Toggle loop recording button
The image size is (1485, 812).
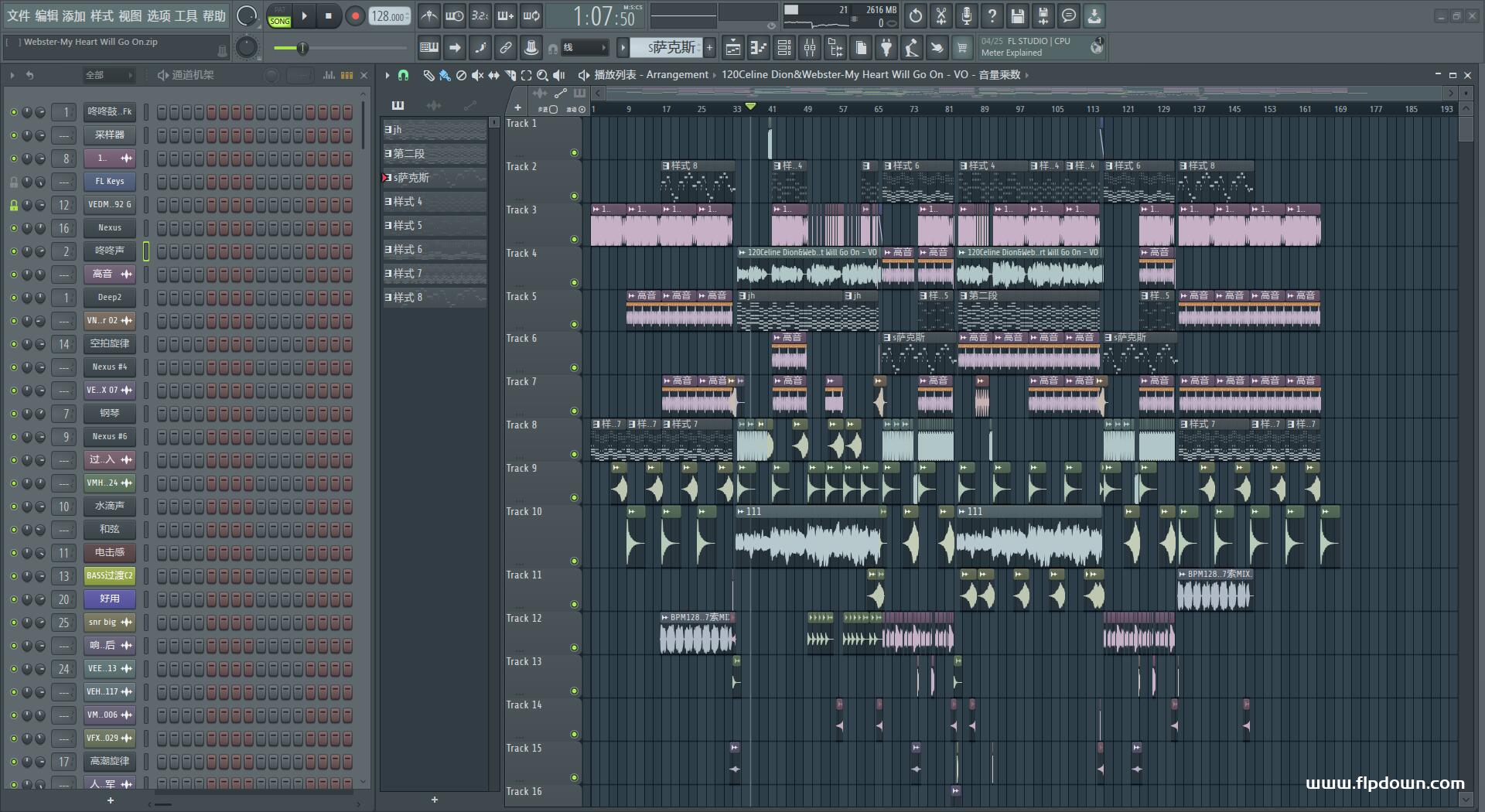[531, 15]
